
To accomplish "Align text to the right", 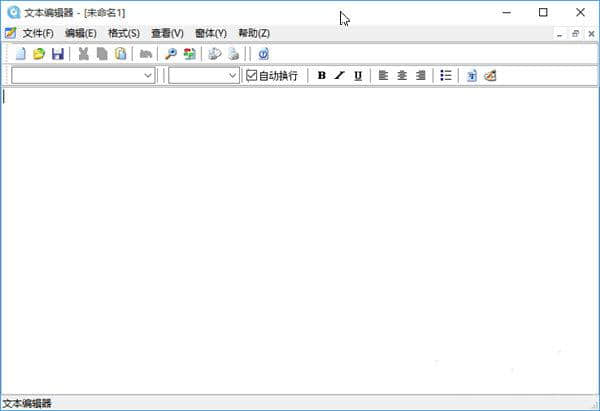I will pyautogui.click(x=420, y=75).
